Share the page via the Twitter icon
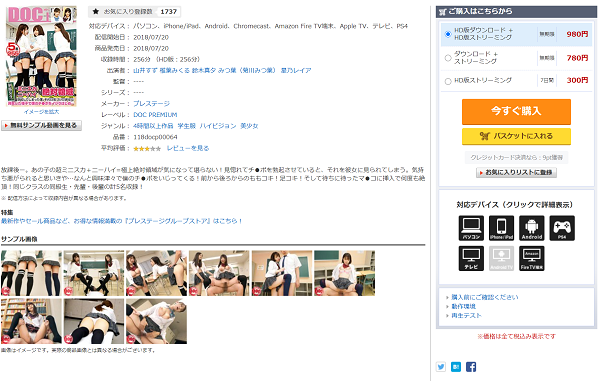Image resolution: width=600 pixels, height=391 pixels. pyautogui.click(x=441, y=367)
